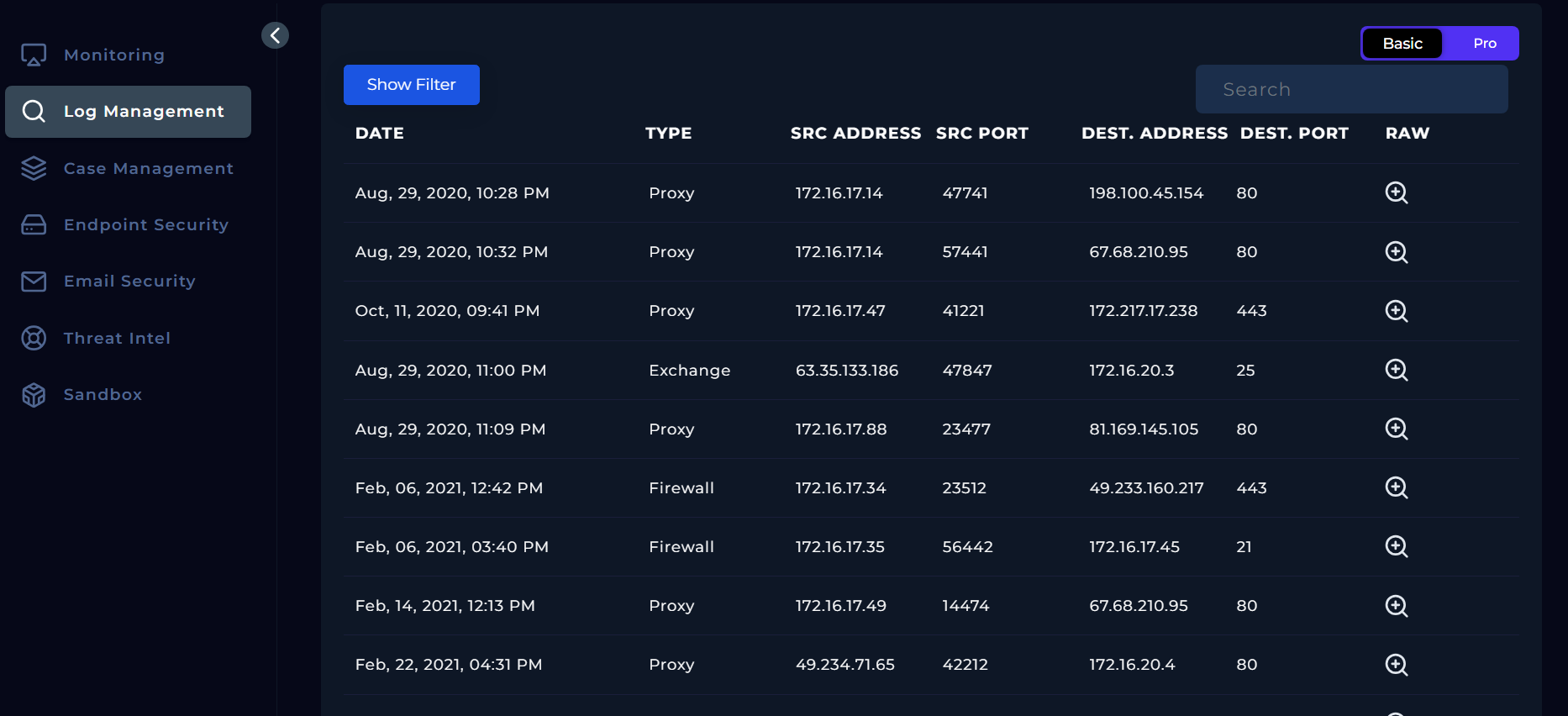The width and height of the screenshot is (1568, 716).
Task: Go to Endpoint Security
Action: tap(145, 224)
